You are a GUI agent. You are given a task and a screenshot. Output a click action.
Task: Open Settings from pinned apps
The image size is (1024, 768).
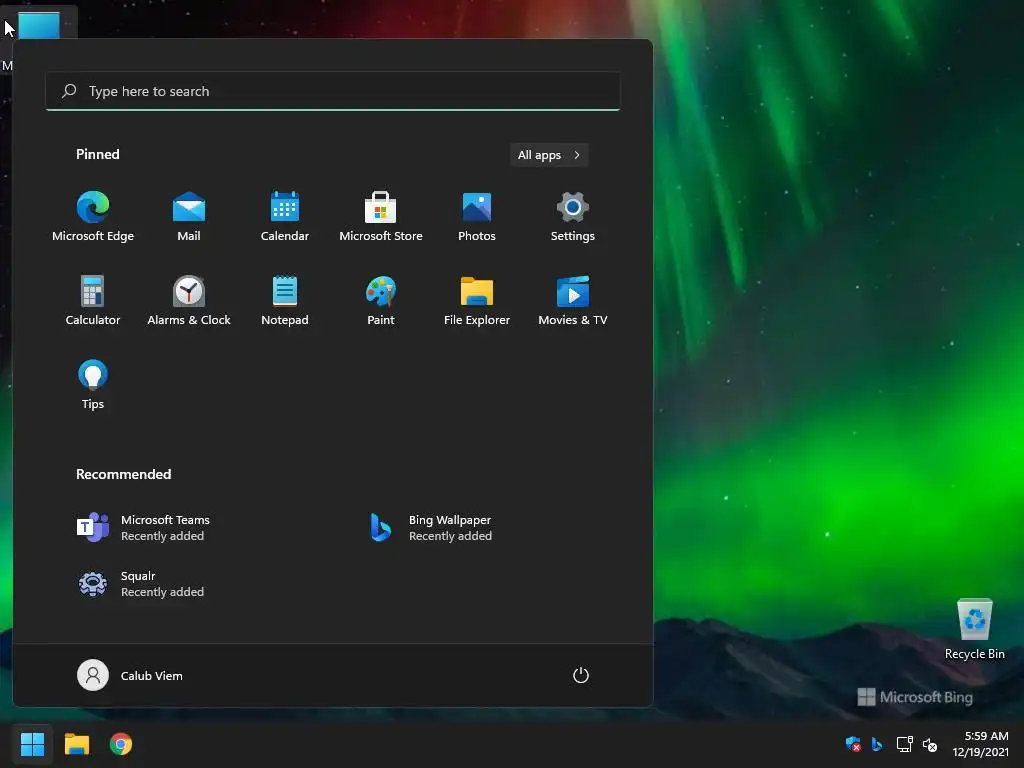pos(573,217)
